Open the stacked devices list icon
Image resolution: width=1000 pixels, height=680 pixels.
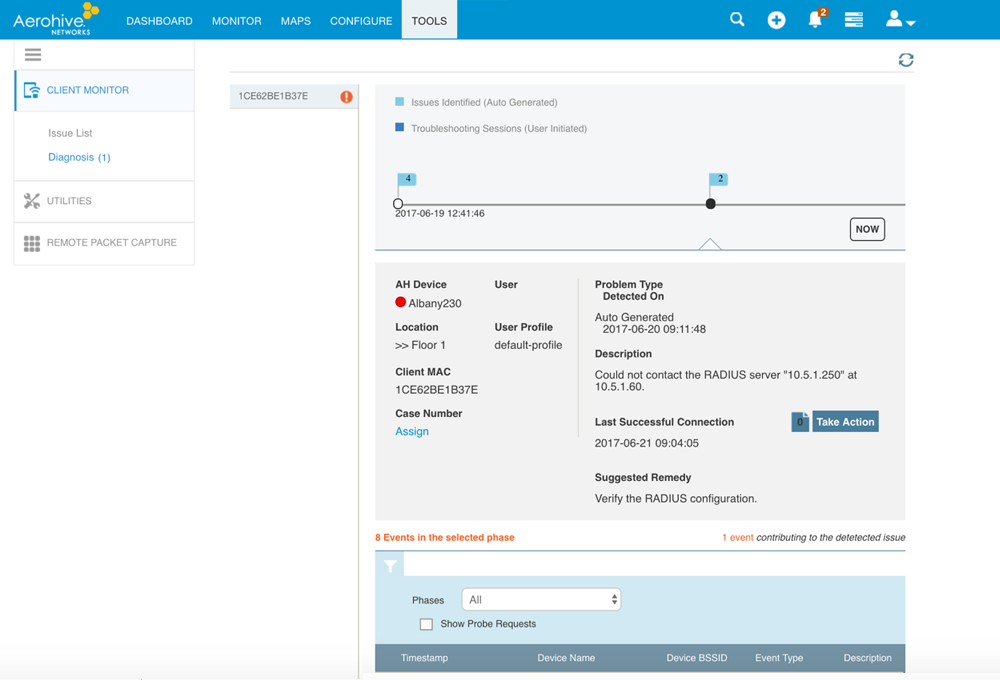click(854, 20)
